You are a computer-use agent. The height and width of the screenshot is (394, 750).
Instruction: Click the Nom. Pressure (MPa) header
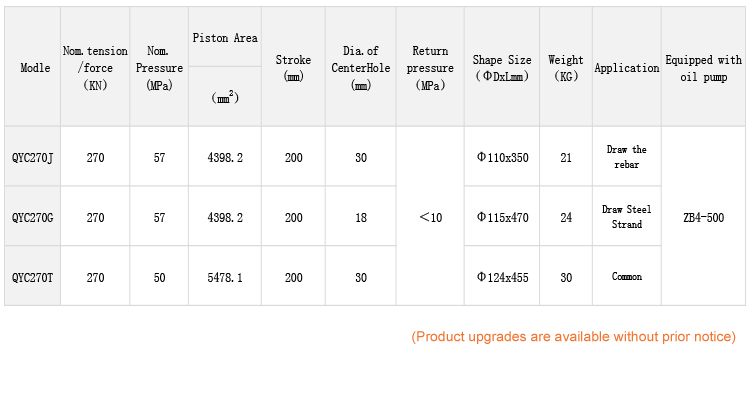click(x=159, y=67)
